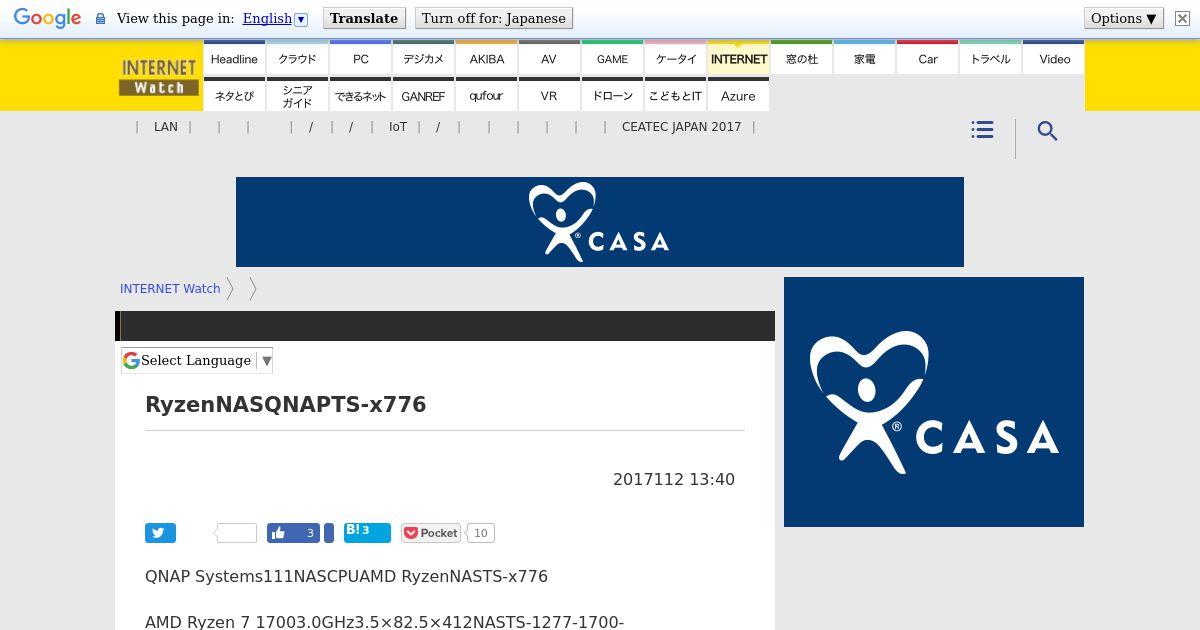The width and height of the screenshot is (1200, 630).
Task: Save article with Pocket button
Action: click(431, 533)
